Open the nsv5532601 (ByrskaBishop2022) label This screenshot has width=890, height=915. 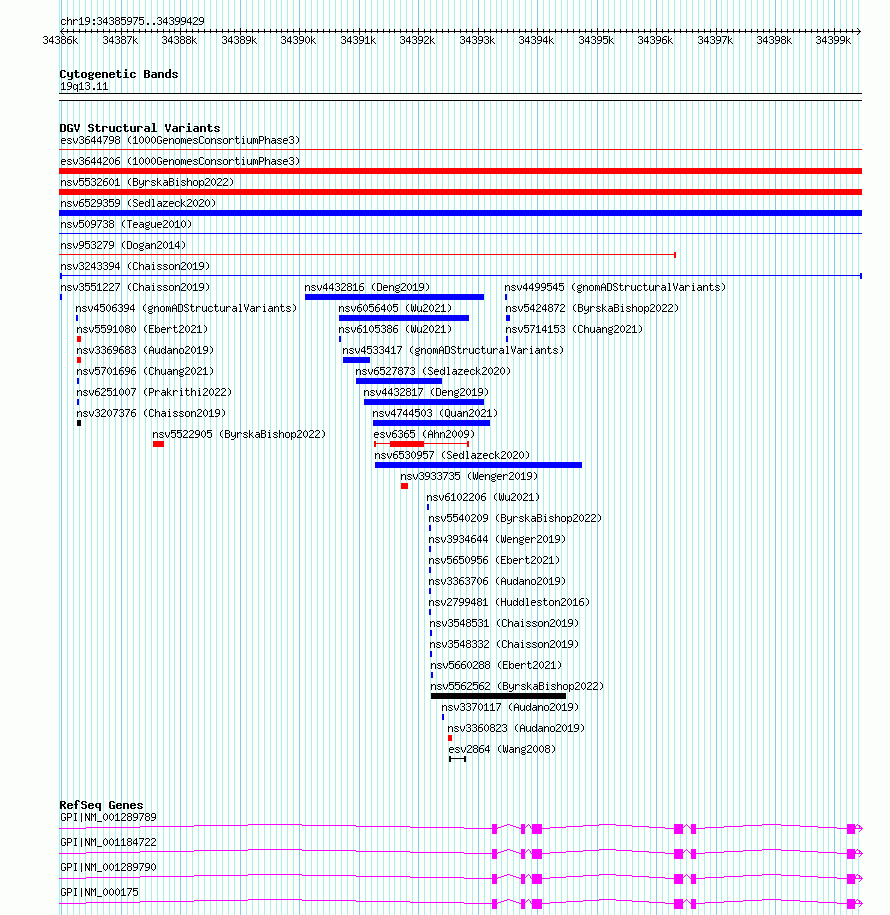click(x=147, y=183)
